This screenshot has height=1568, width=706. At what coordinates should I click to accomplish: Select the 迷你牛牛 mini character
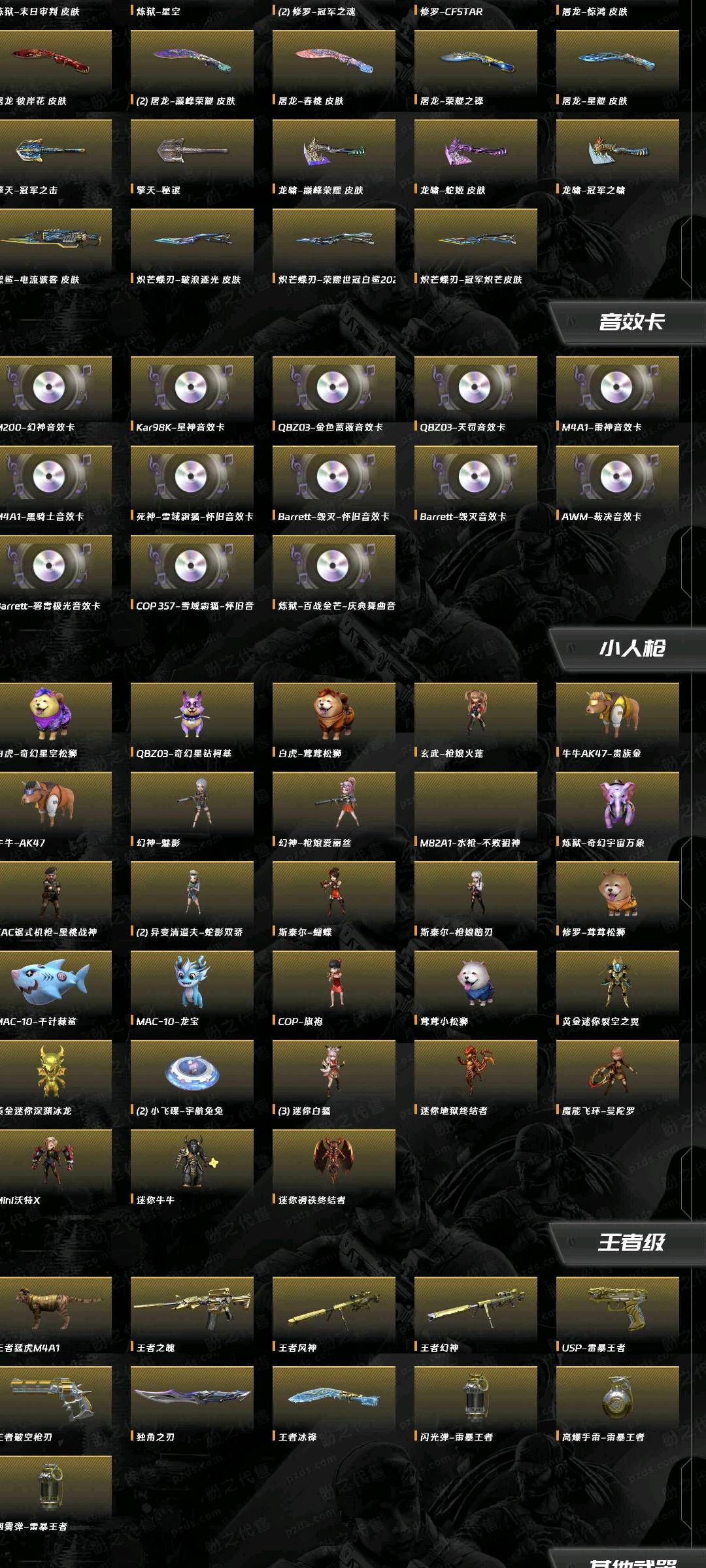(x=192, y=1162)
